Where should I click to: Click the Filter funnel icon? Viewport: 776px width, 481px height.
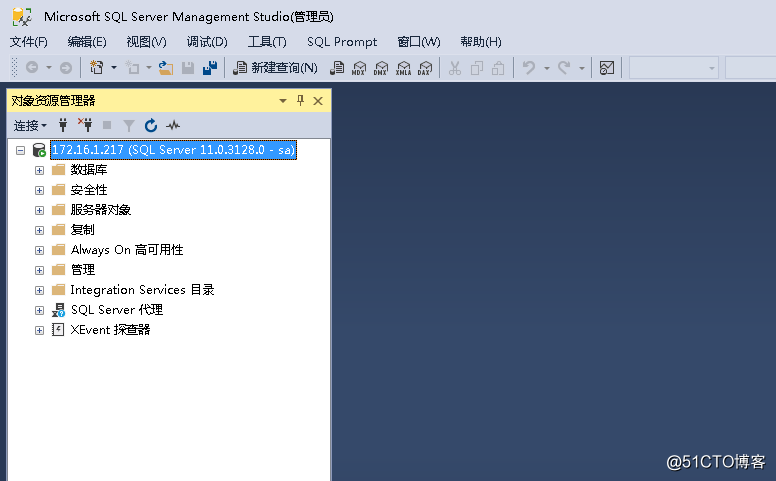pyautogui.click(x=129, y=126)
